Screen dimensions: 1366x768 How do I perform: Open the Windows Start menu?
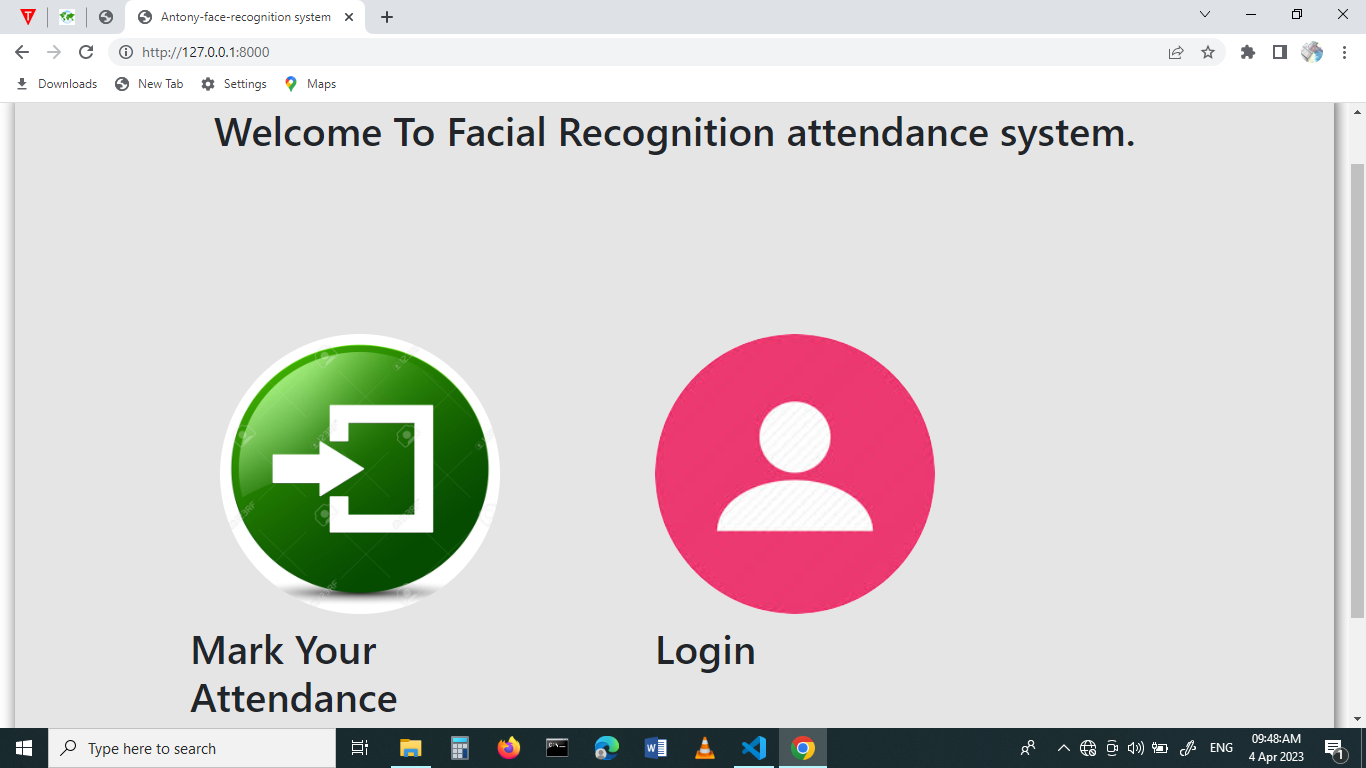[24, 748]
